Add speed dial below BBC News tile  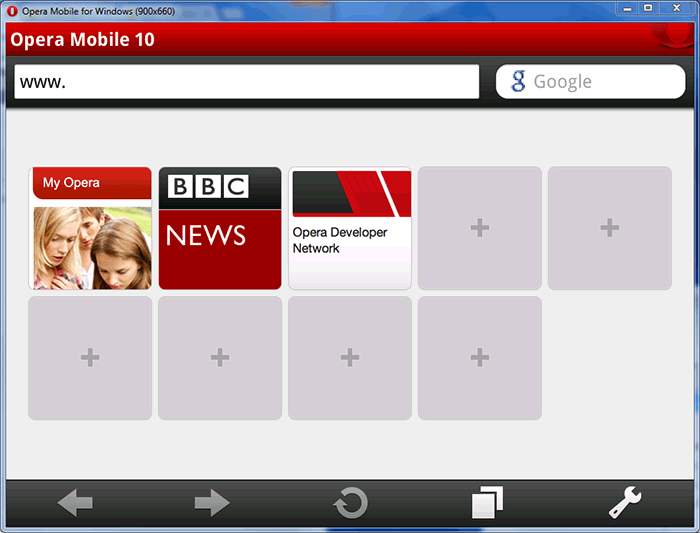pyautogui.click(x=220, y=358)
